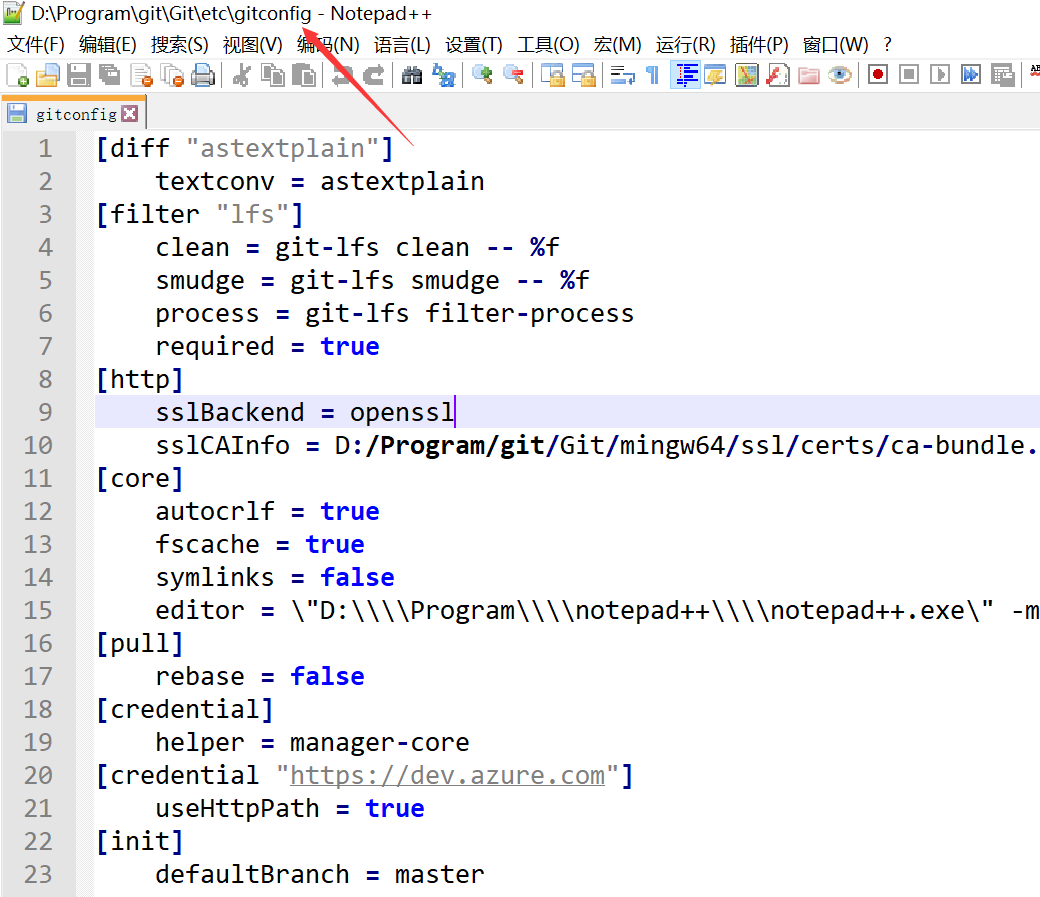Open the 插件(P) menu
The image size is (1040, 897).
coord(759,44)
